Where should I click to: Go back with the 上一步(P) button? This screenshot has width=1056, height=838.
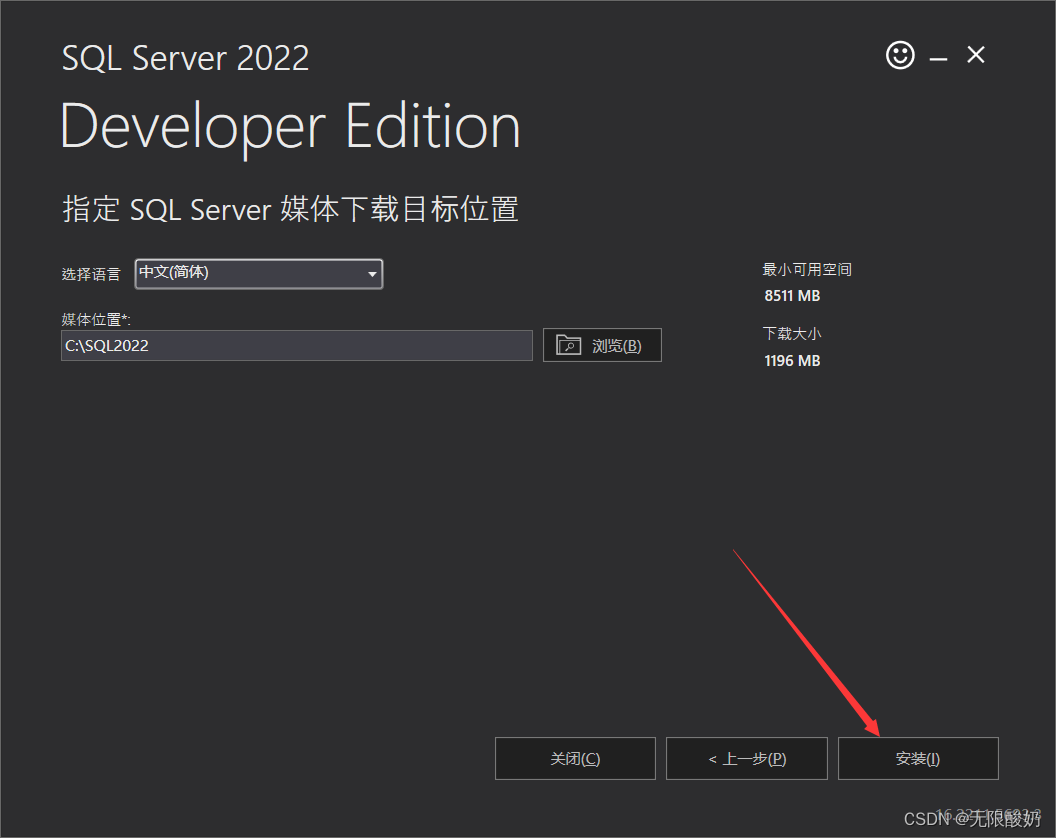click(747, 759)
